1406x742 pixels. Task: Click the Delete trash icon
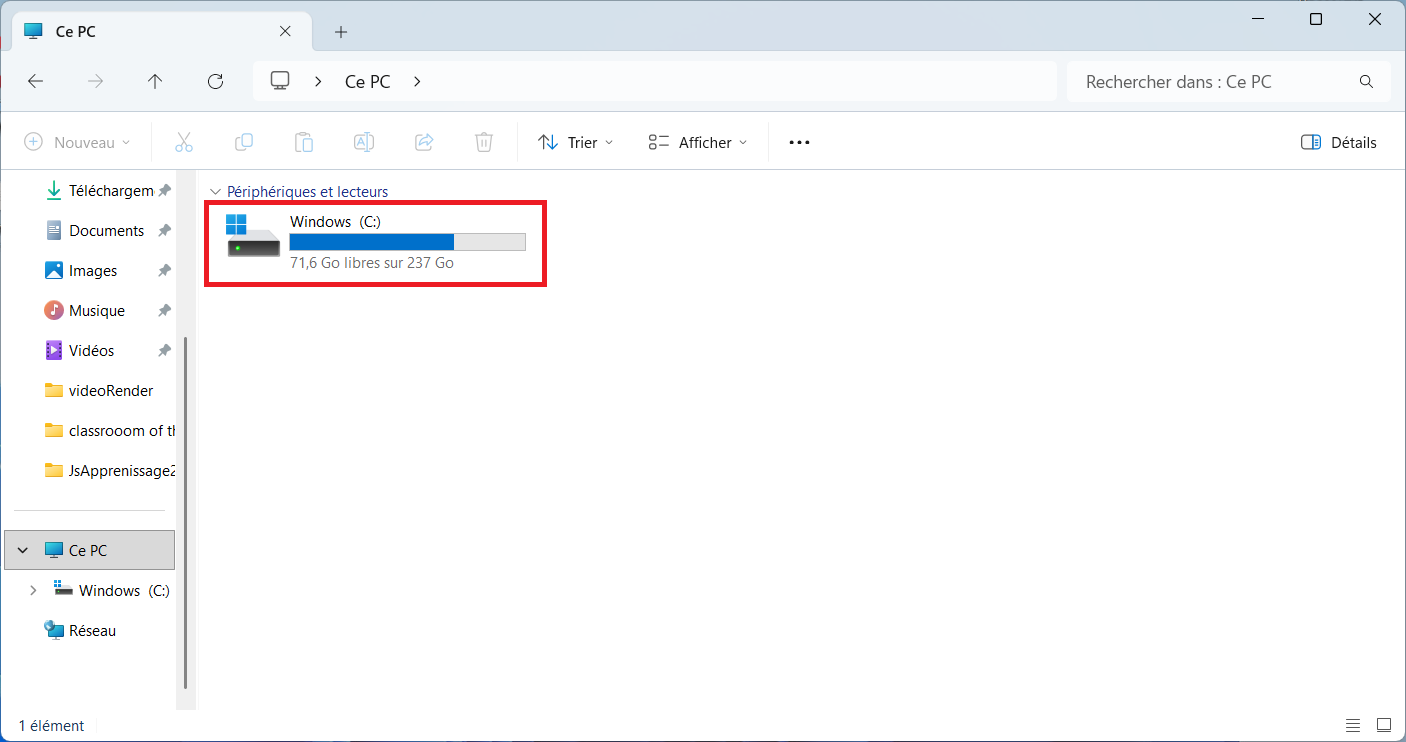click(484, 142)
